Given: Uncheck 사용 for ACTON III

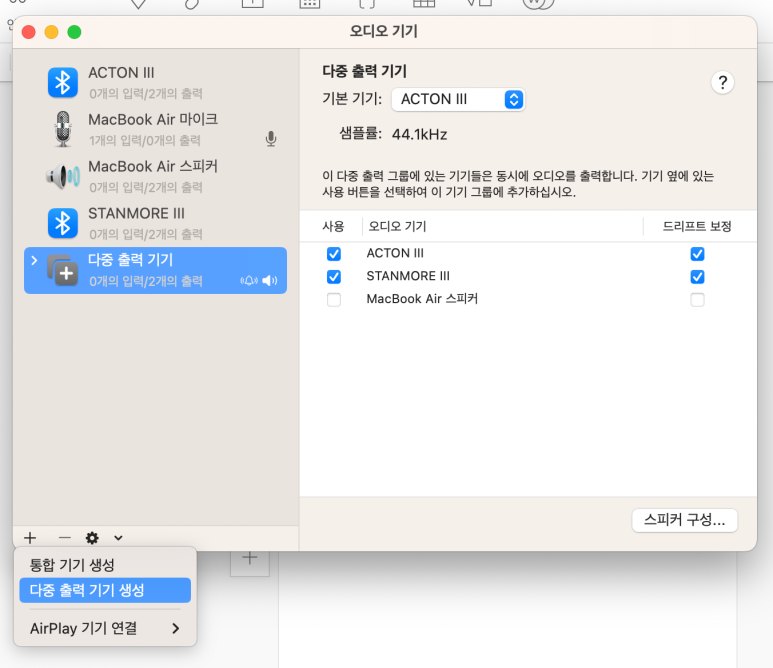Looking at the screenshot, I should pos(334,254).
